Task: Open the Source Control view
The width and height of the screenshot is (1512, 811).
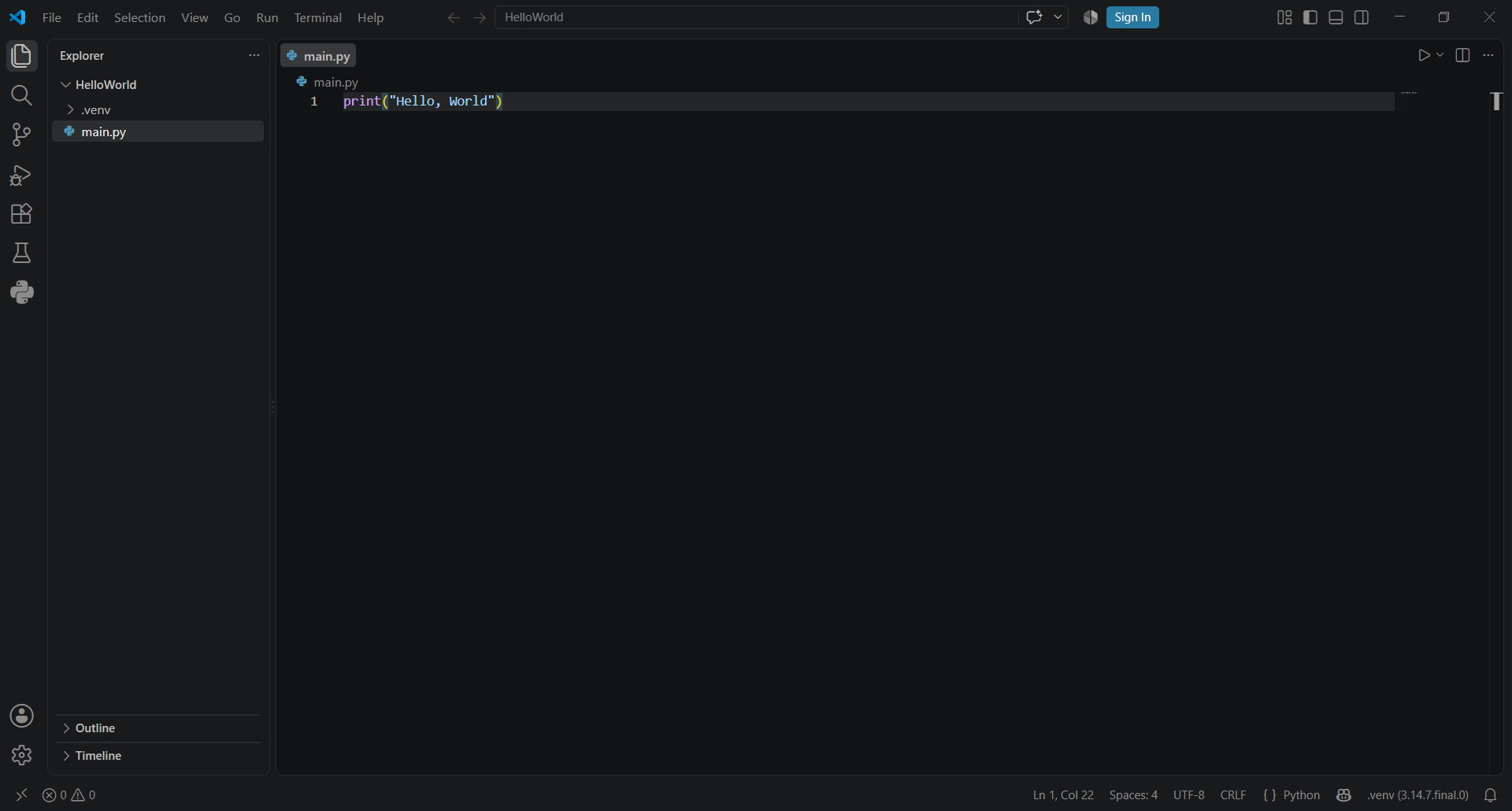Action: point(22,135)
